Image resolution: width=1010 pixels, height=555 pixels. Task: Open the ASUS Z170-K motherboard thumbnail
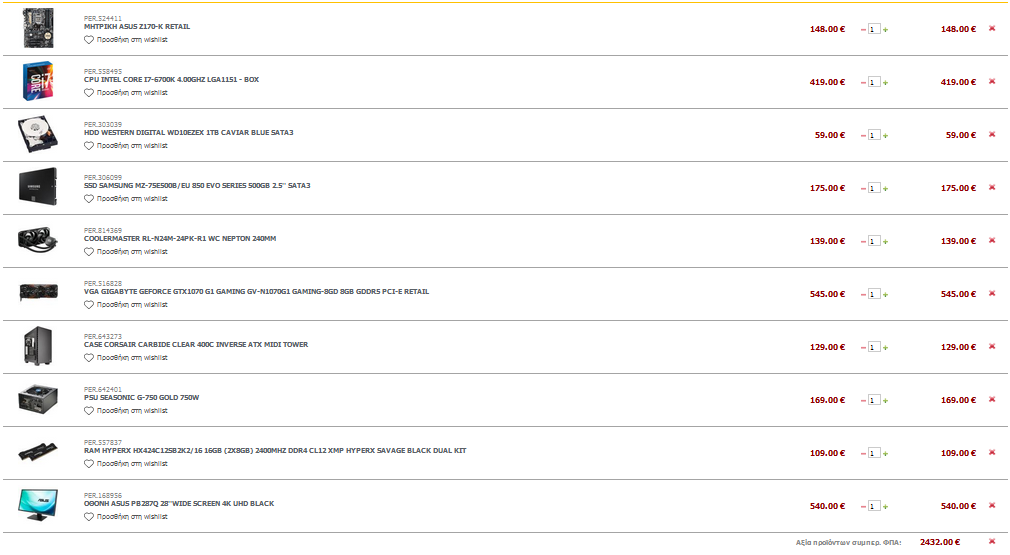point(38,28)
